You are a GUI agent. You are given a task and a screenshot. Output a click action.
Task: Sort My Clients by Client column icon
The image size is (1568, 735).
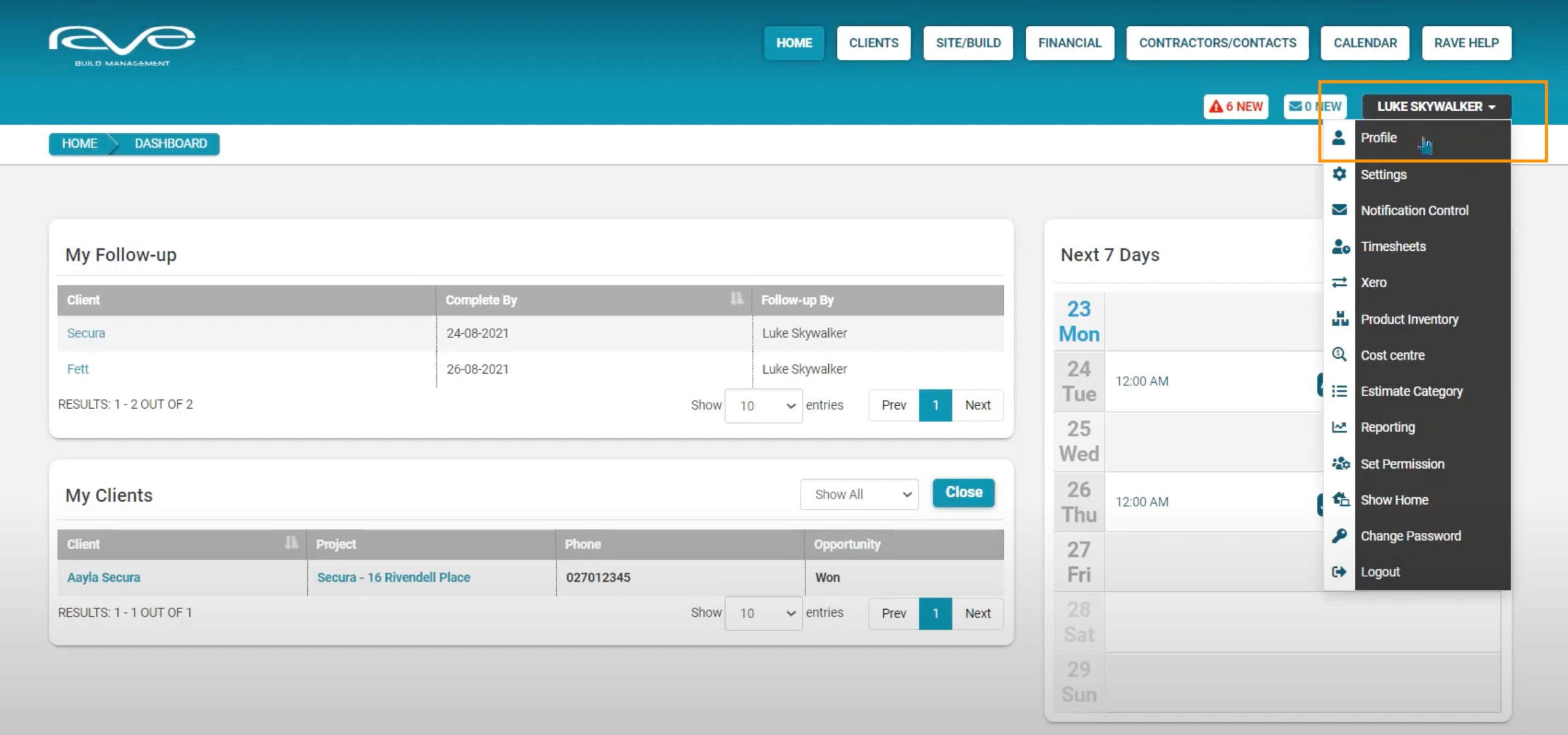point(291,543)
